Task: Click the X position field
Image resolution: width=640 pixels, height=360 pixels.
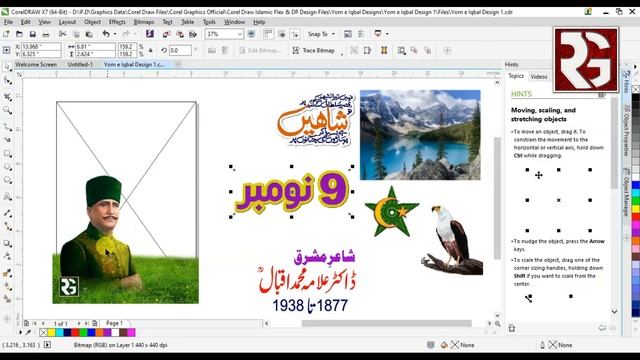Action: coord(41,47)
